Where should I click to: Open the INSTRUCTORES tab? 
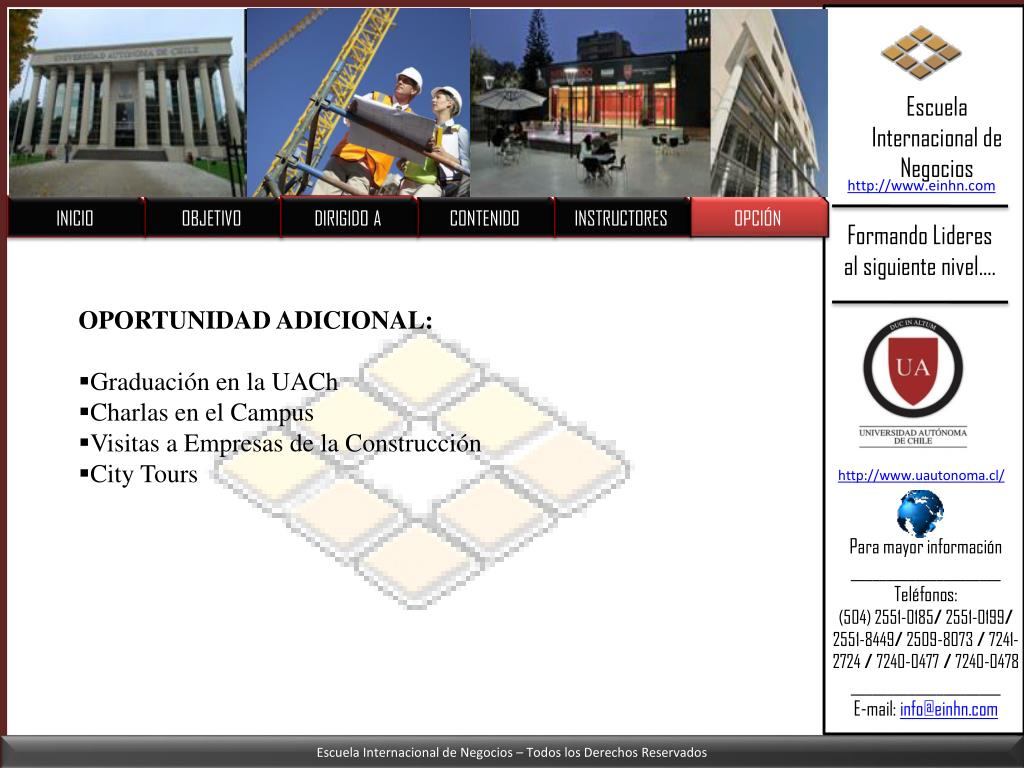[621, 217]
